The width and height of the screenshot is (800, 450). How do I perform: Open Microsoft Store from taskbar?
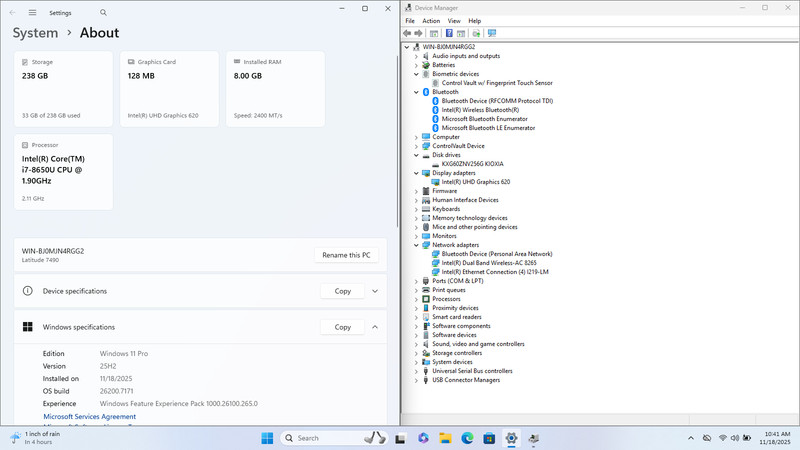(489, 438)
